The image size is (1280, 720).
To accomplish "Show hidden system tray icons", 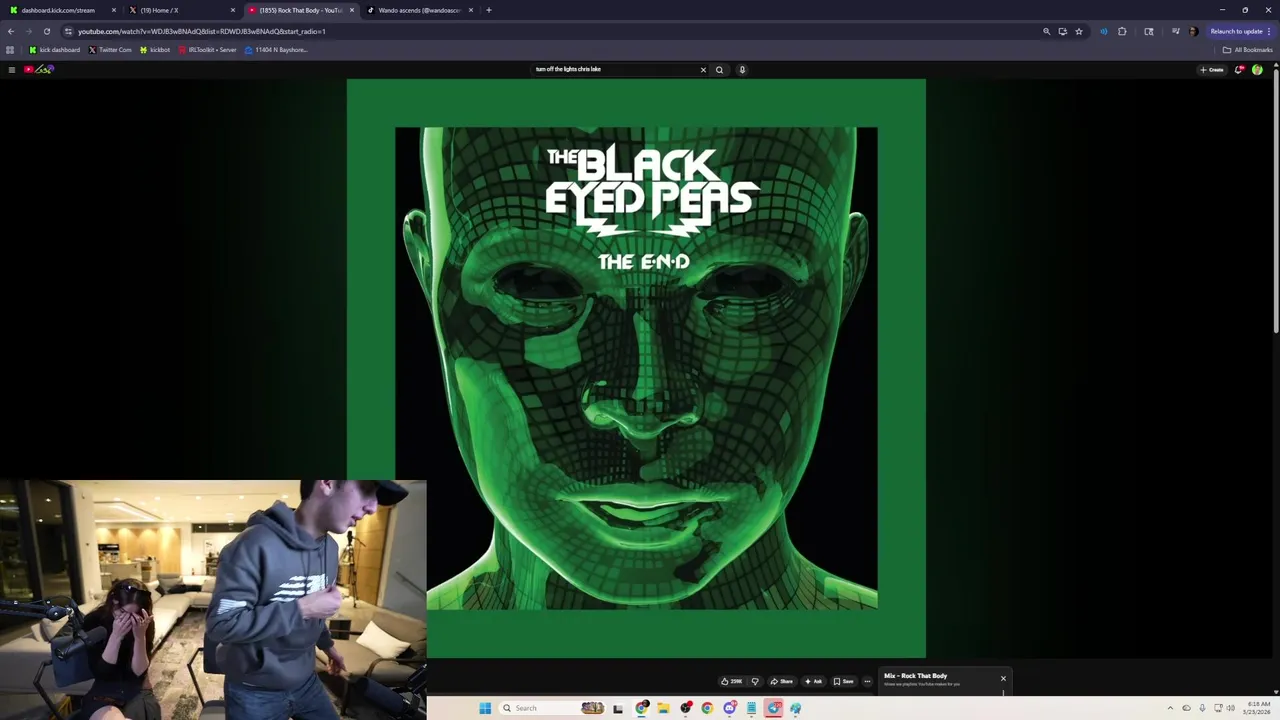I will 1170,708.
